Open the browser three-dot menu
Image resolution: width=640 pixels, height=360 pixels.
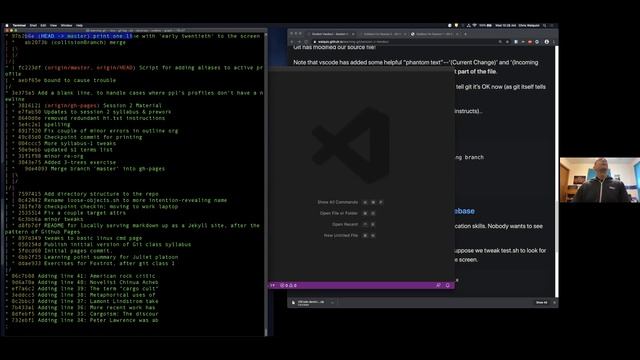(554, 42)
